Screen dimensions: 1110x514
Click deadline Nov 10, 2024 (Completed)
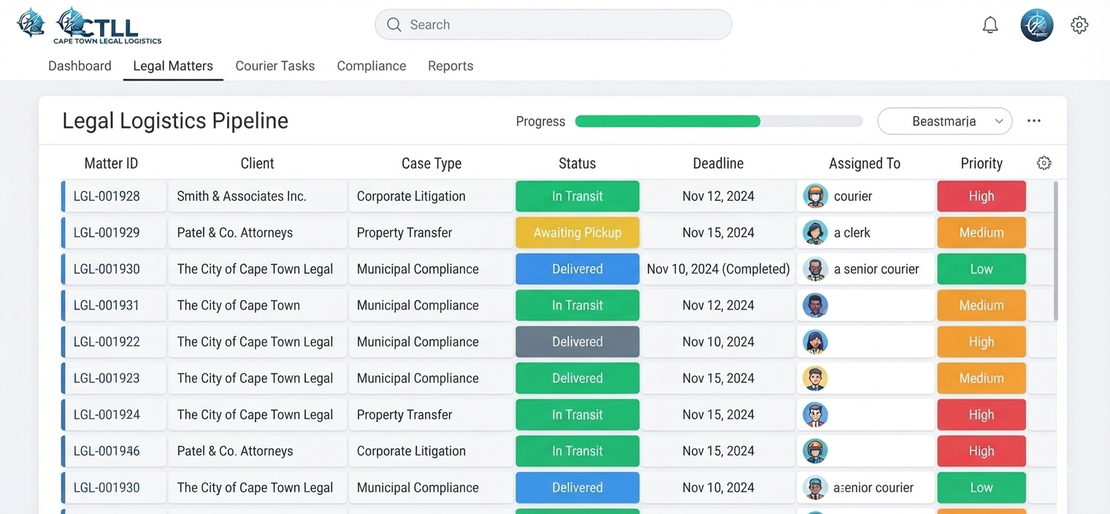(x=718, y=269)
